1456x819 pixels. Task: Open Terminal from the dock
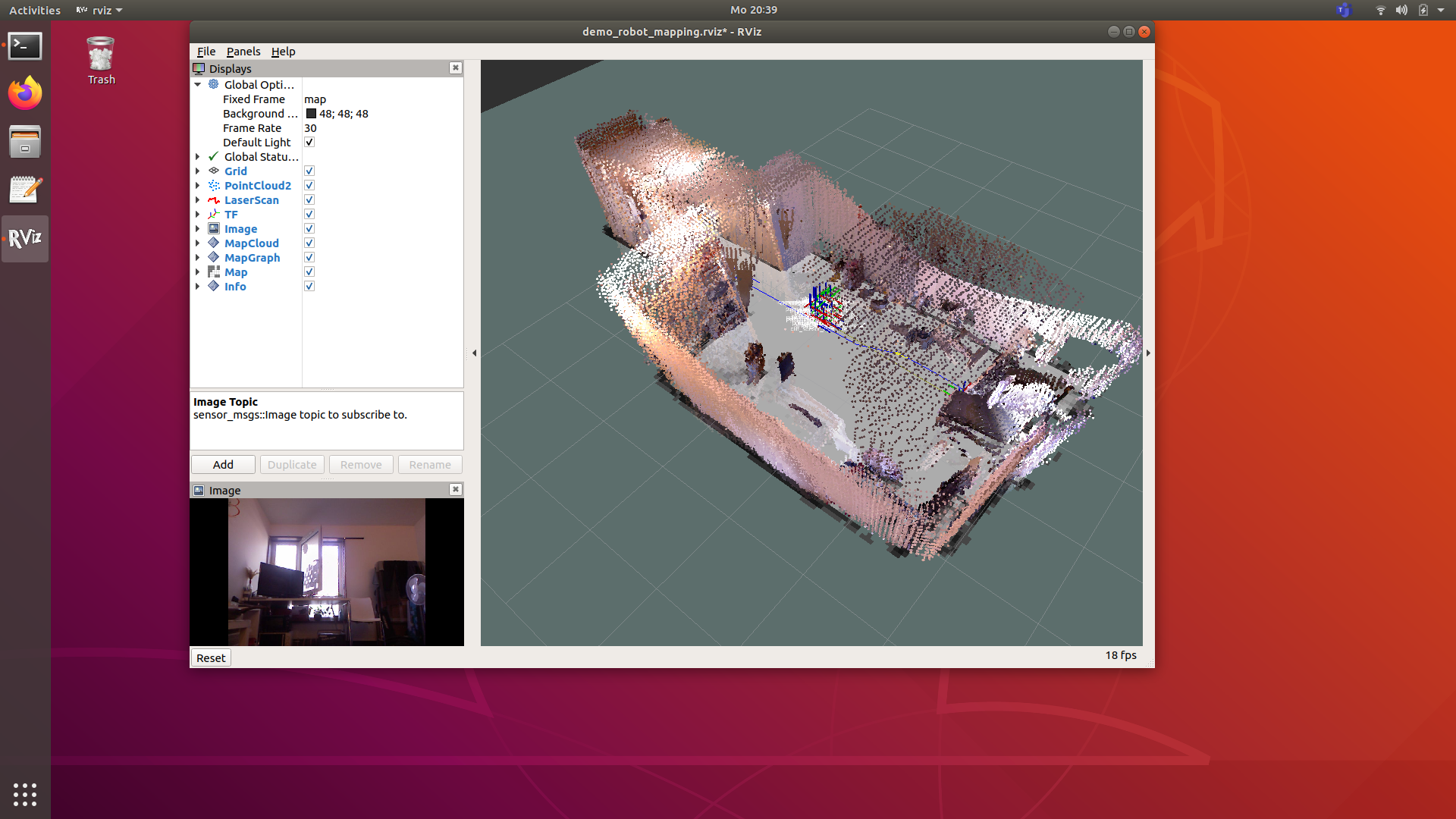25,46
